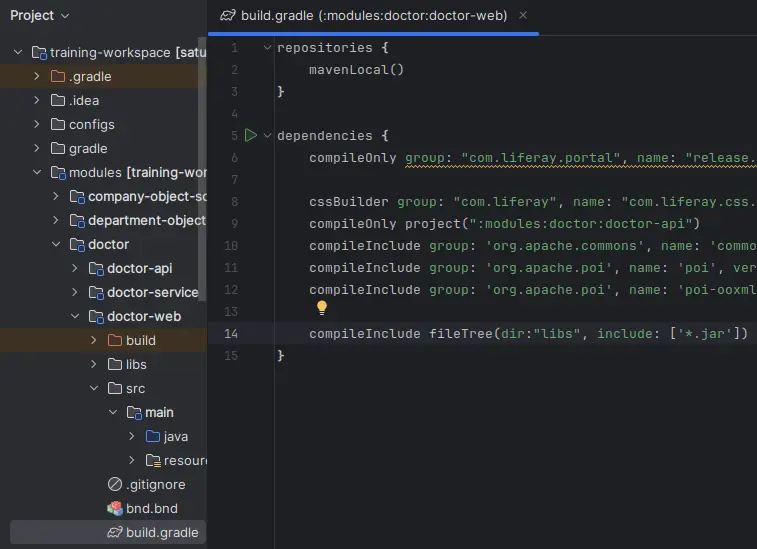The width and height of the screenshot is (757, 549).
Task: Expand the doctor-api module
Action: pos(74,268)
